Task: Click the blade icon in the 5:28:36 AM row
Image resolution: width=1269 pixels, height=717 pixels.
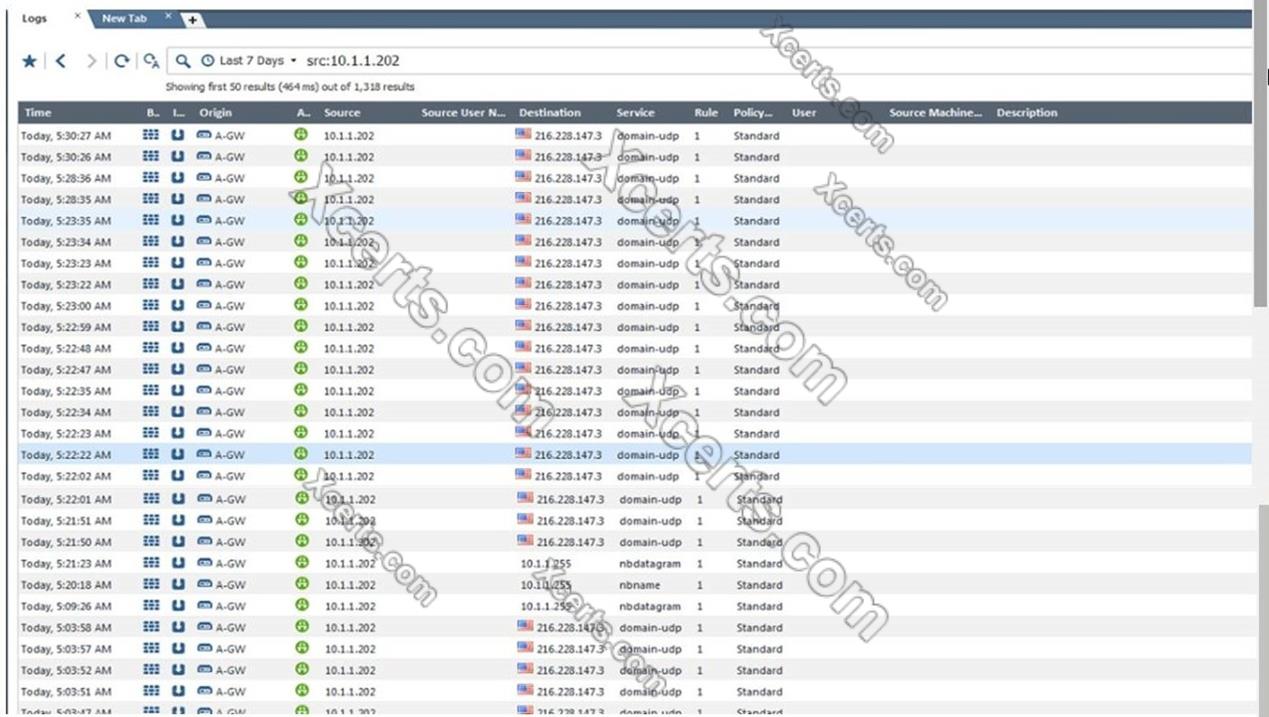Action: click(x=151, y=178)
